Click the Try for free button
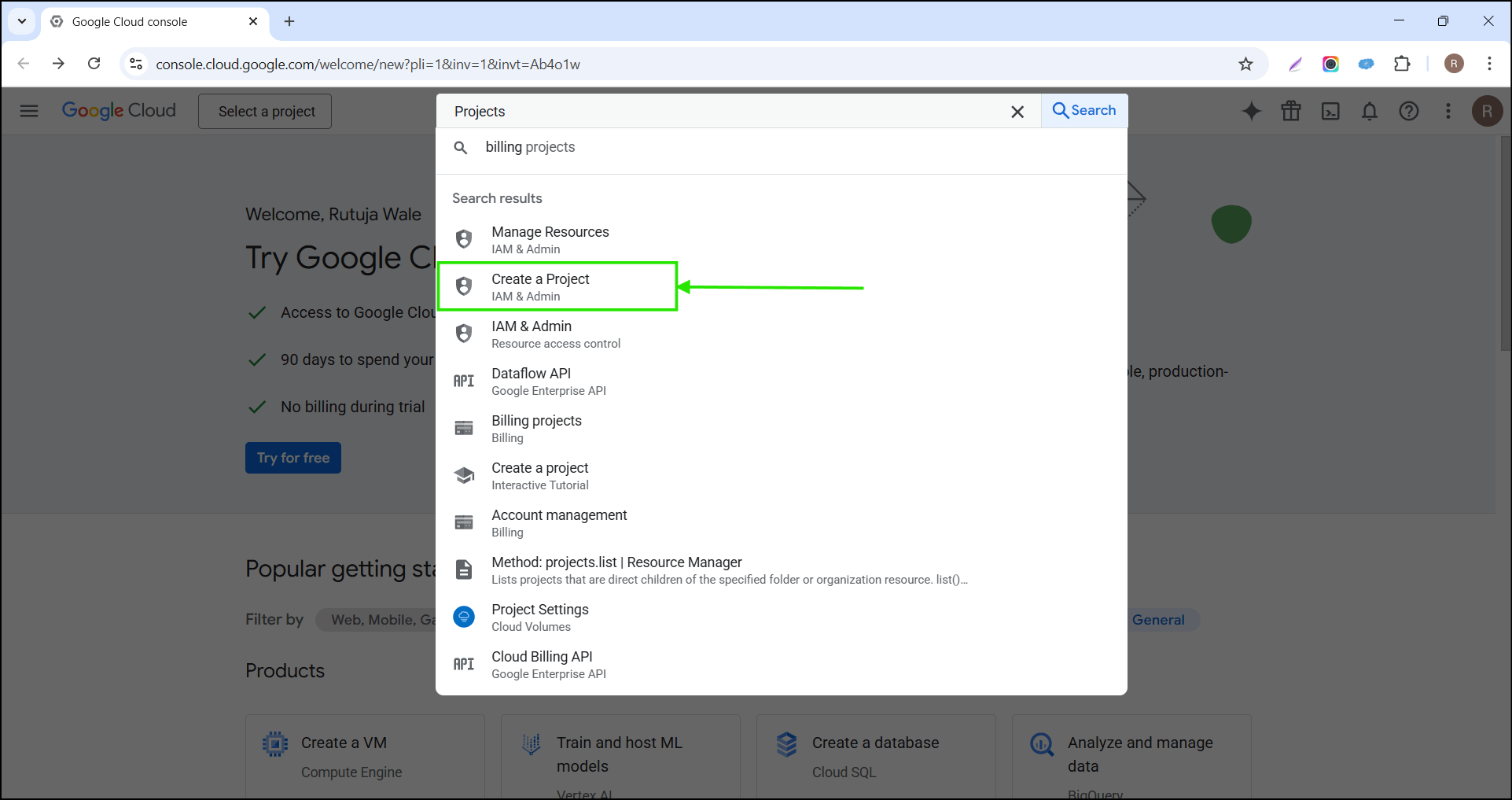Viewport: 1512px width, 800px height. (292, 457)
